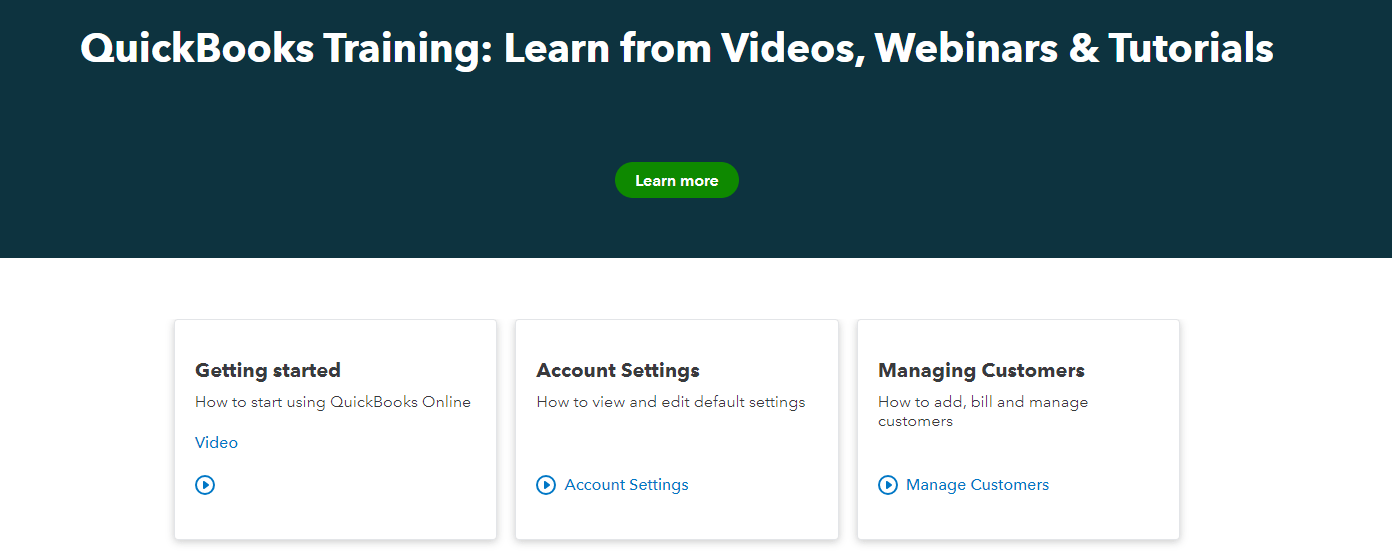Image resolution: width=1392 pixels, height=560 pixels.
Task: Click the green Learn more button
Action: [x=677, y=180]
